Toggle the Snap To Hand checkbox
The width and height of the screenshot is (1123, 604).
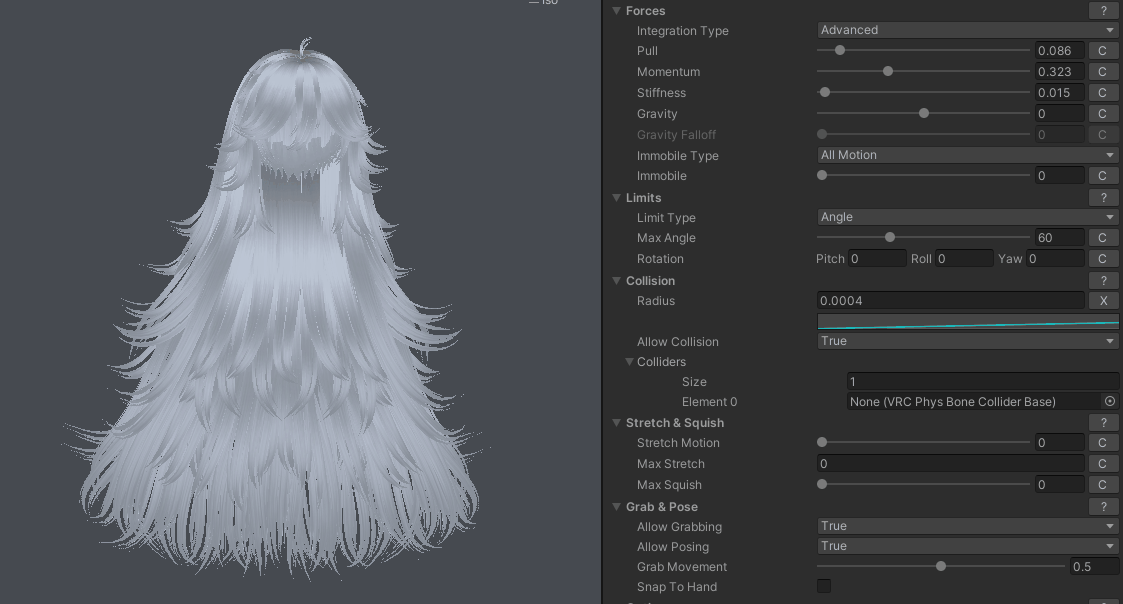pyautogui.click(x=824, y=587)
